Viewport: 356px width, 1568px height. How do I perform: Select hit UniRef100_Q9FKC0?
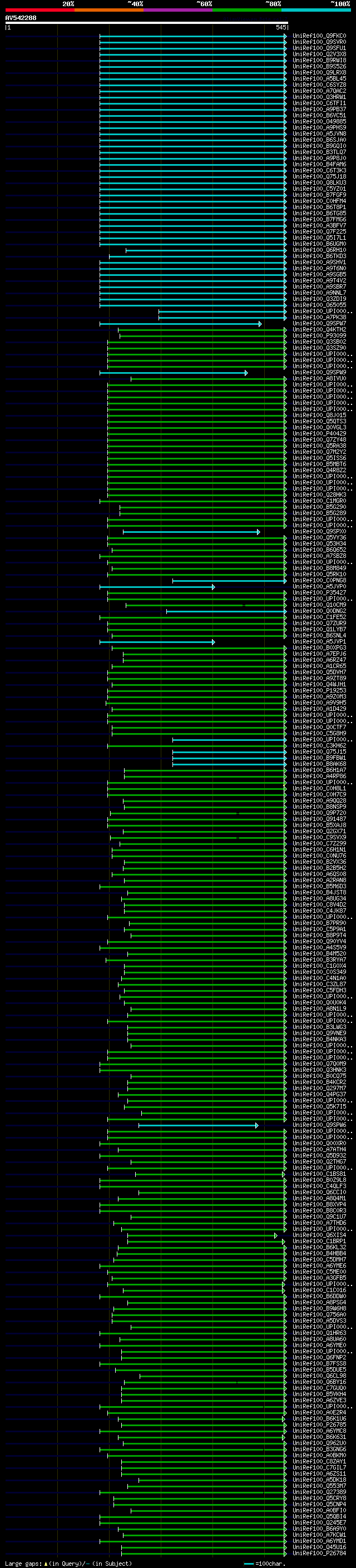[319, 36]
